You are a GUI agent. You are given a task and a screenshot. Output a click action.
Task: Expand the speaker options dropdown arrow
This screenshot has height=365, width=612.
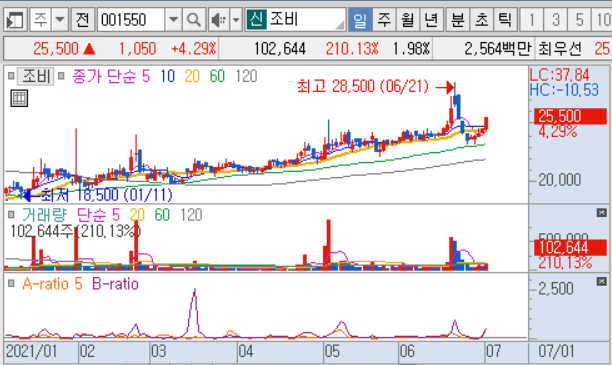click(236, 20)
